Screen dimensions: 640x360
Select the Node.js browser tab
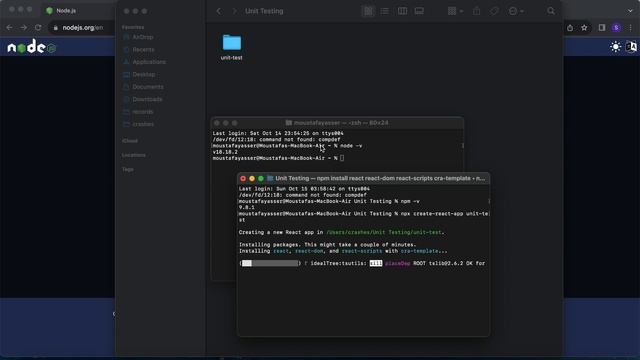click(x=66, y=11)
